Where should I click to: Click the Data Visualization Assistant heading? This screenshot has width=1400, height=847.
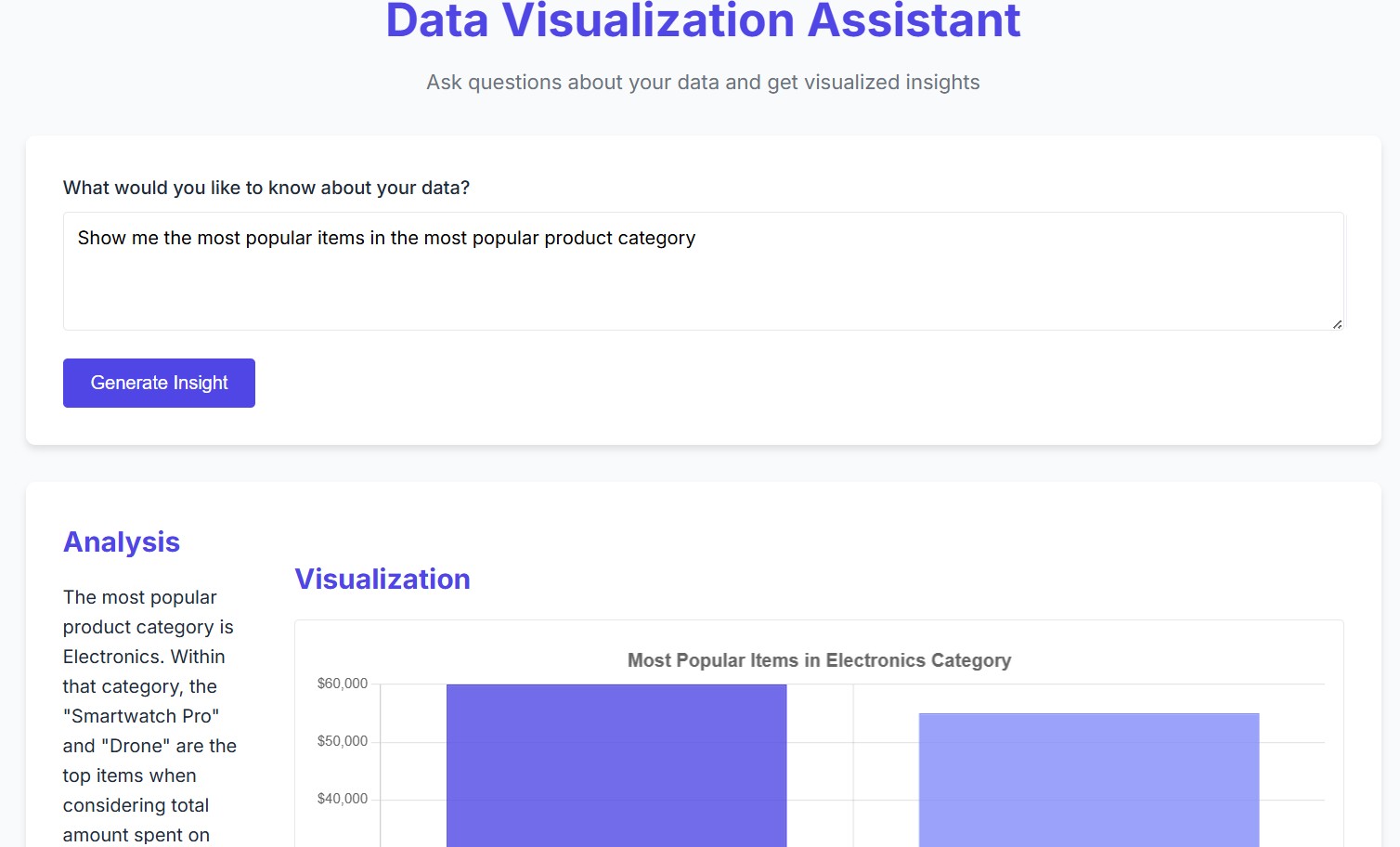pyautogui.click(x=701, y=20)
